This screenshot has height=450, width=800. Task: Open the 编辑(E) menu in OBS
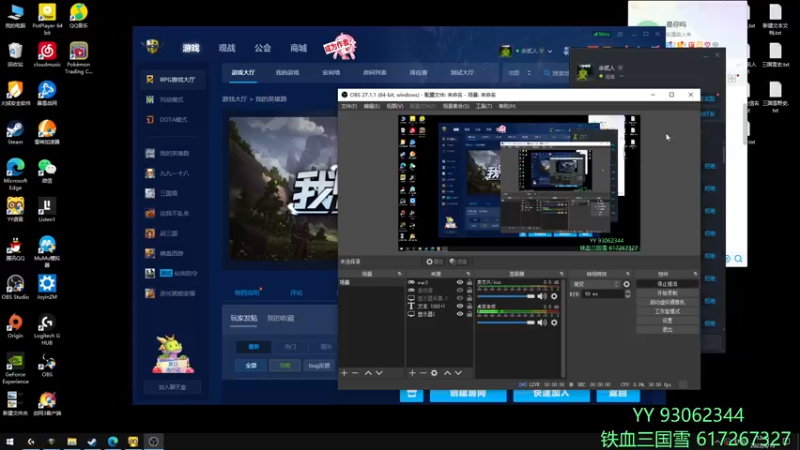371,106
